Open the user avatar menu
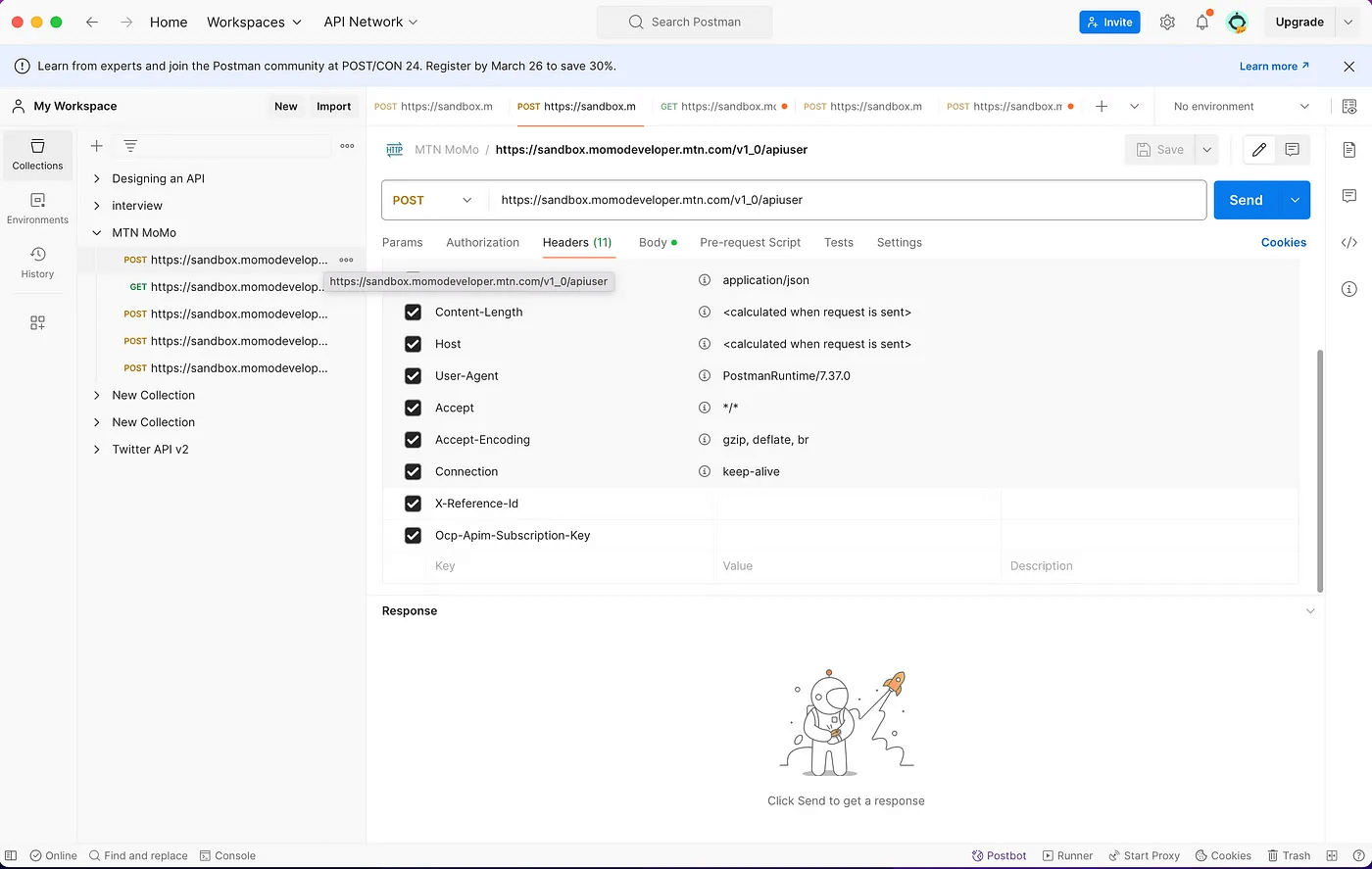The width and height of the screenshot is (1372, 869). [1238, 22]
